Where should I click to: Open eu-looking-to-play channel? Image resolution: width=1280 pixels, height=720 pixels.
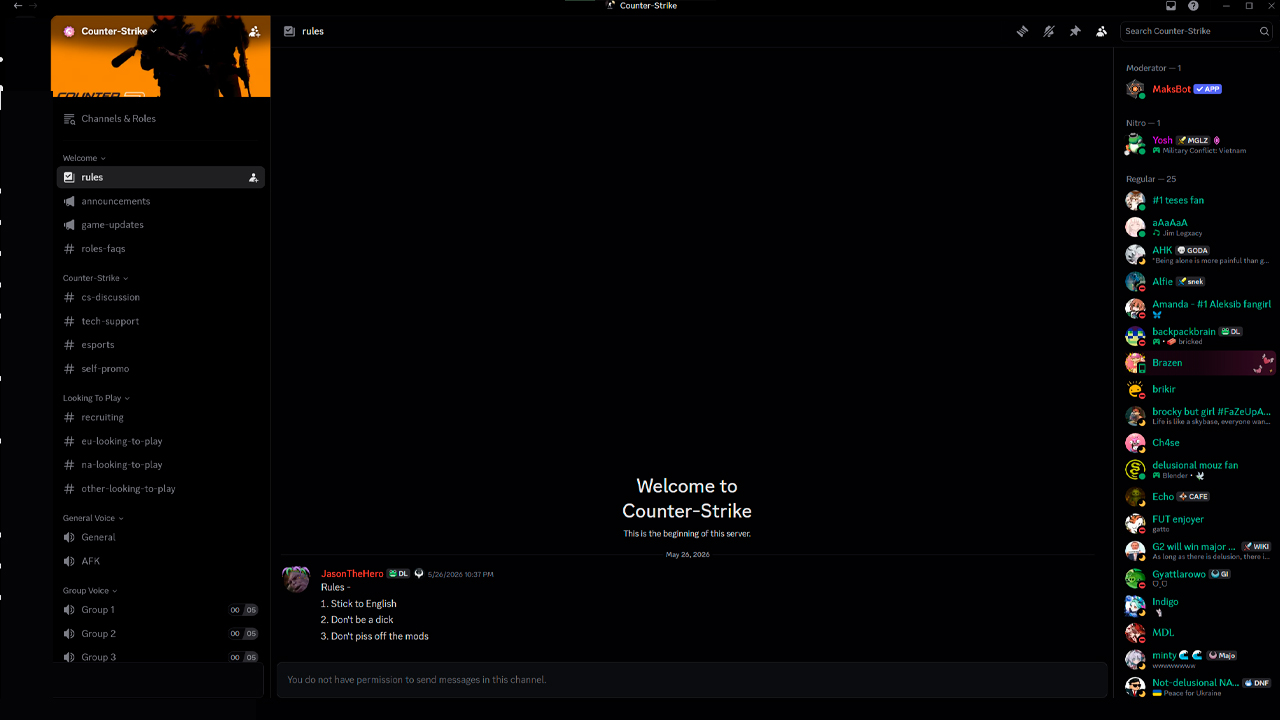pos(161,441)
